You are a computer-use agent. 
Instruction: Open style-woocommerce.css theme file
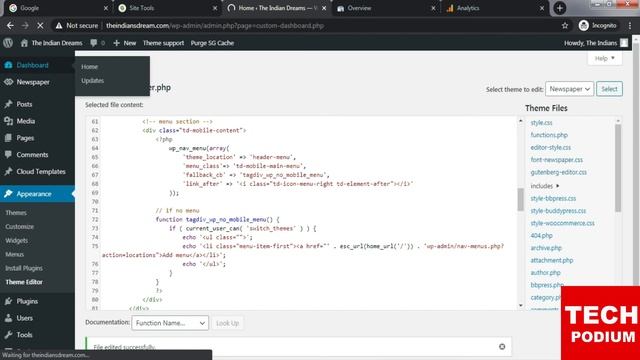pyautogui.click(x=562, y=223)
